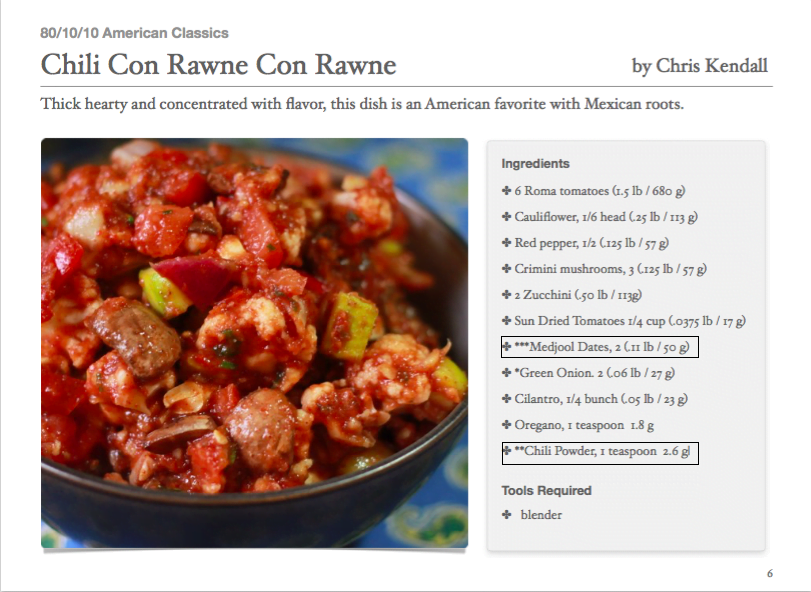
Task: Click the 80/10/10 American Classics section label
Action: [134, 33]
